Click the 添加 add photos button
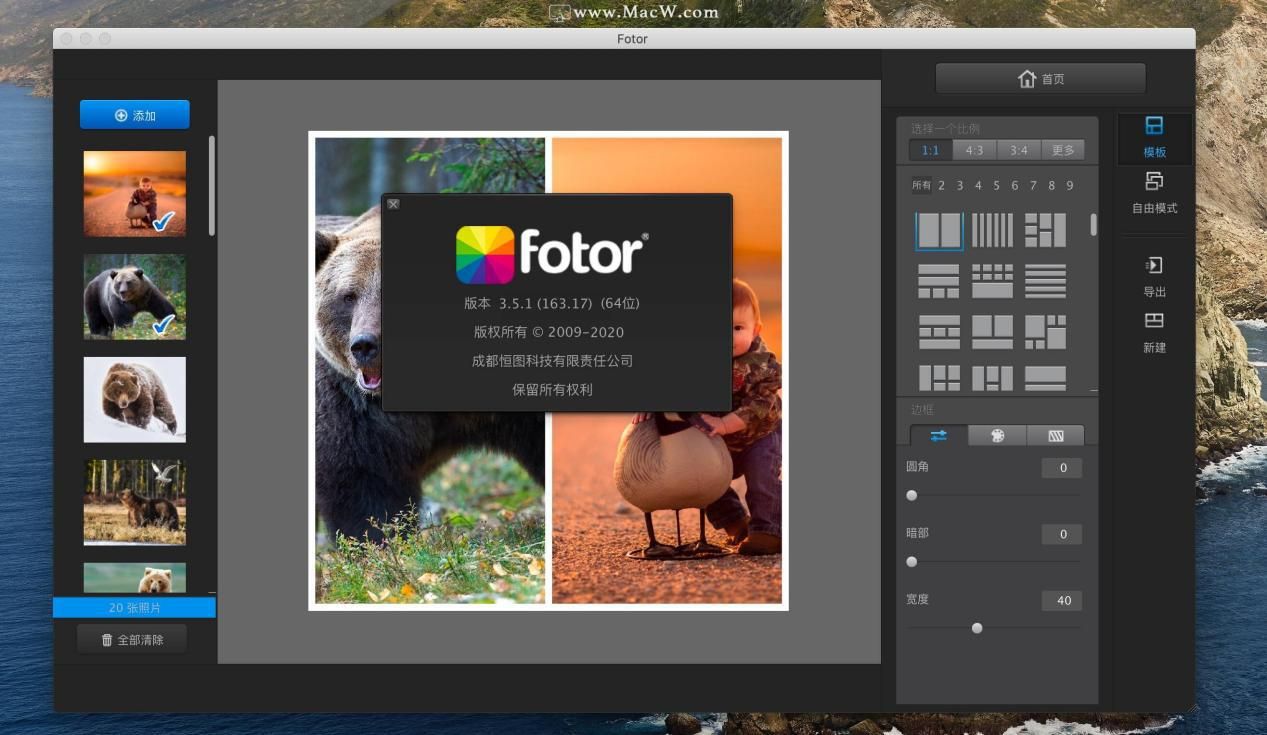 click(x=135, y=115)
